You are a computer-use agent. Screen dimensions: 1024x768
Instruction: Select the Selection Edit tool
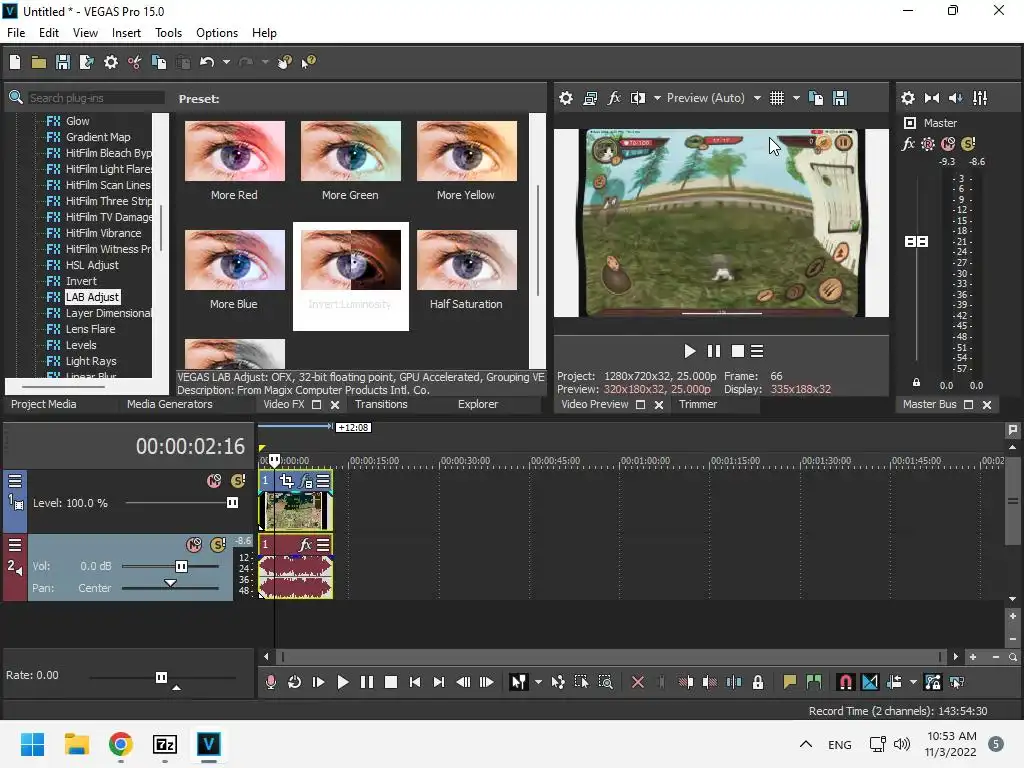tap(581, 682)
